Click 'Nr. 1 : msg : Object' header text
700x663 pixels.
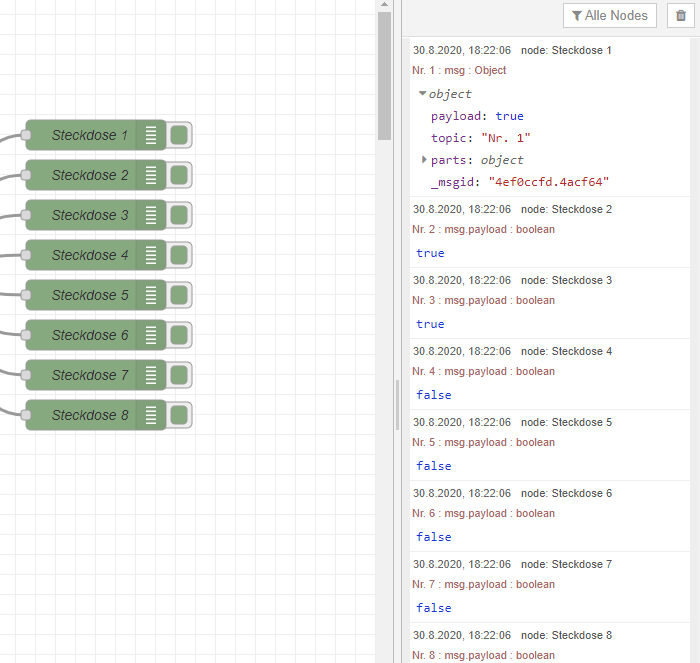click(459, 71)
